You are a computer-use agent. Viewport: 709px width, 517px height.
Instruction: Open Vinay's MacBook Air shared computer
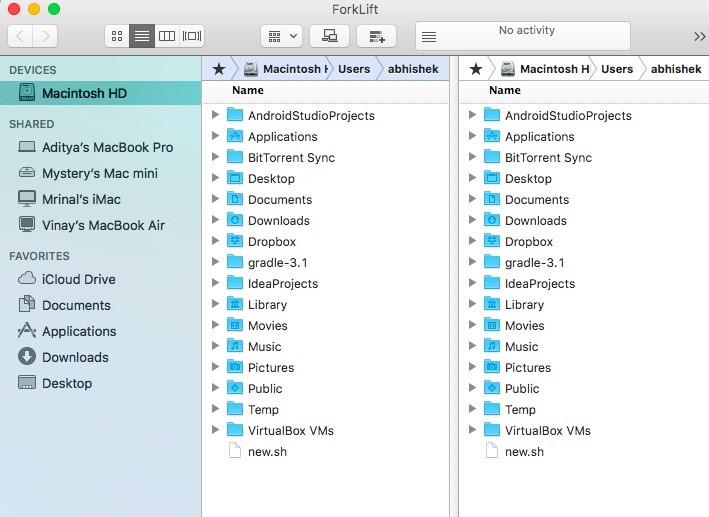pos(100,225)
